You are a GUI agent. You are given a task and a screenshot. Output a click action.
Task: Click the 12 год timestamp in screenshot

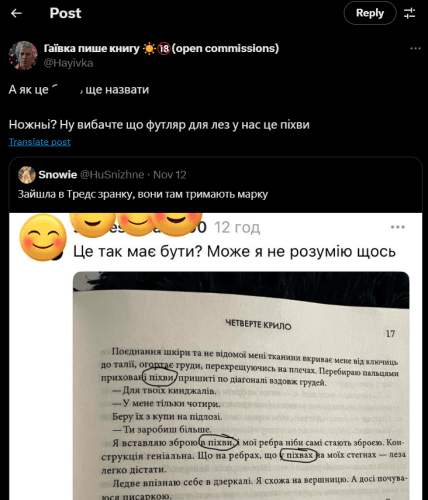click(x=237, y=227)
